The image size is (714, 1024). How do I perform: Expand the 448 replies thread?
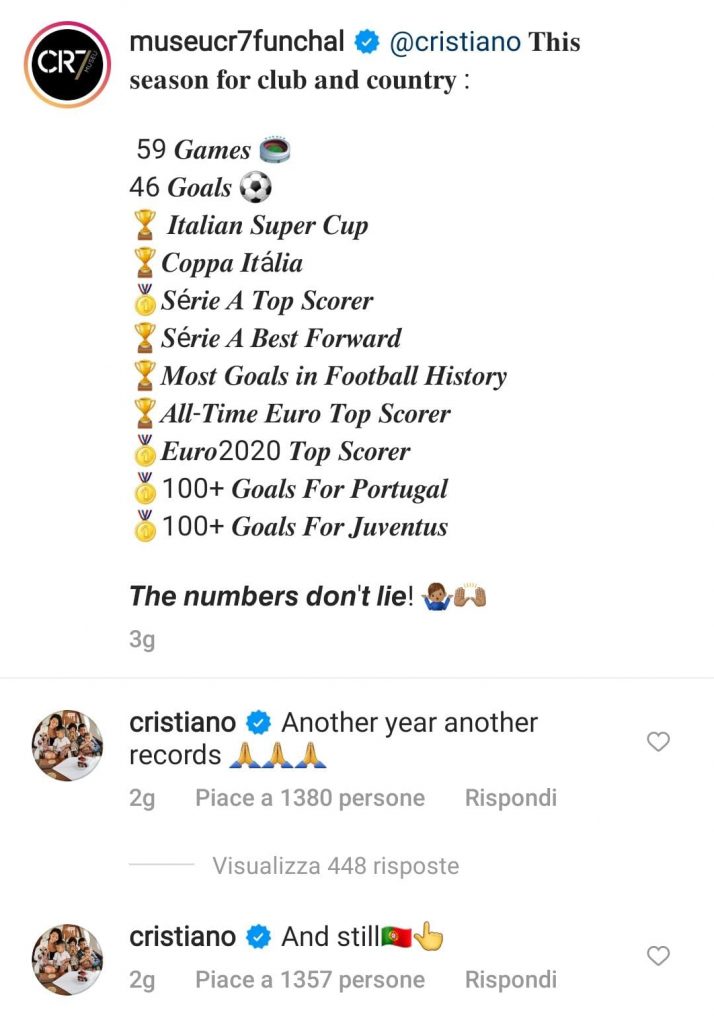click(335, 866)
